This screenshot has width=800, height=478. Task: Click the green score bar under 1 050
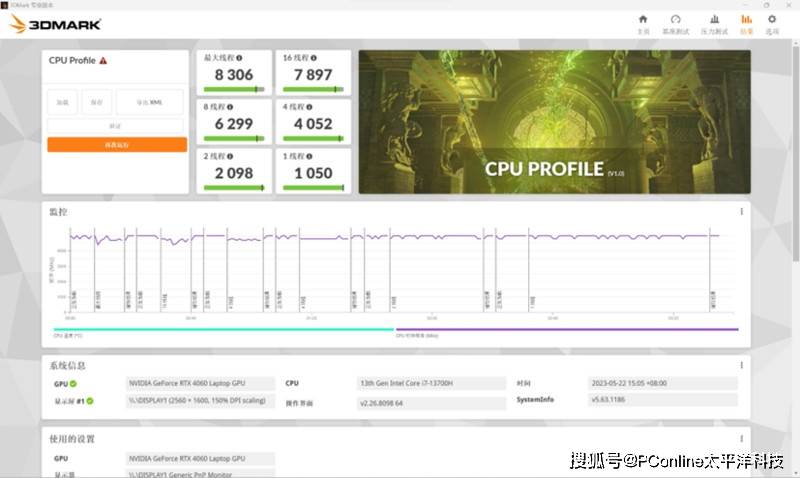pyautogui.click(x=313, y=188)
